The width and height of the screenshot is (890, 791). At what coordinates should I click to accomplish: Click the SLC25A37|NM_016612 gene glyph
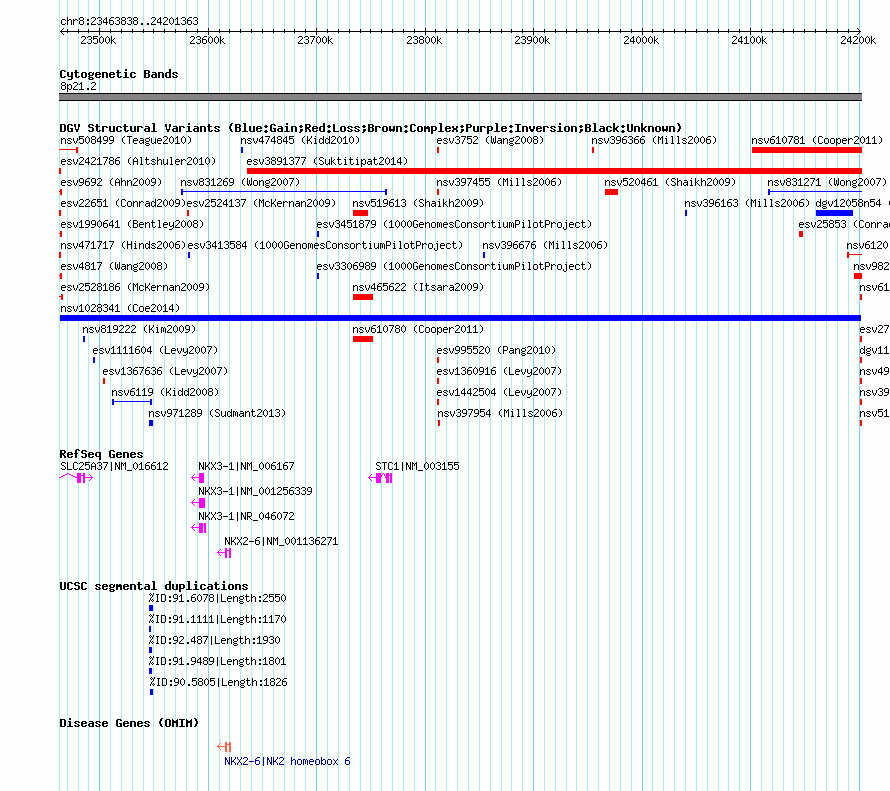(76, 478)
